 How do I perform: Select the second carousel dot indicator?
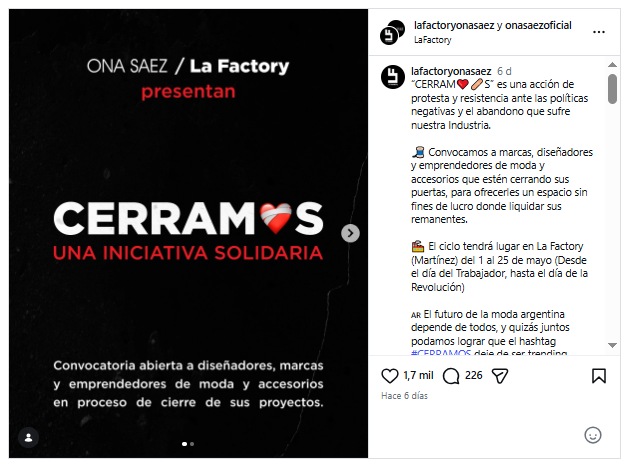pos(192,444)
